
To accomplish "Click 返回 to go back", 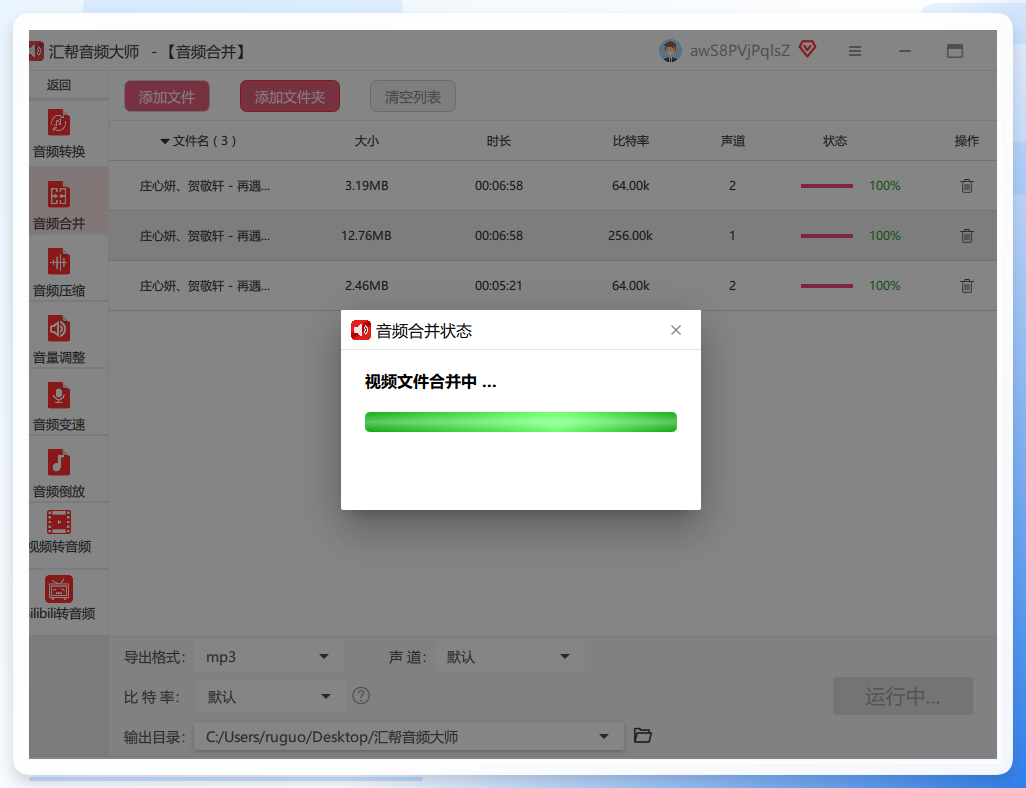I will [59, 85].
